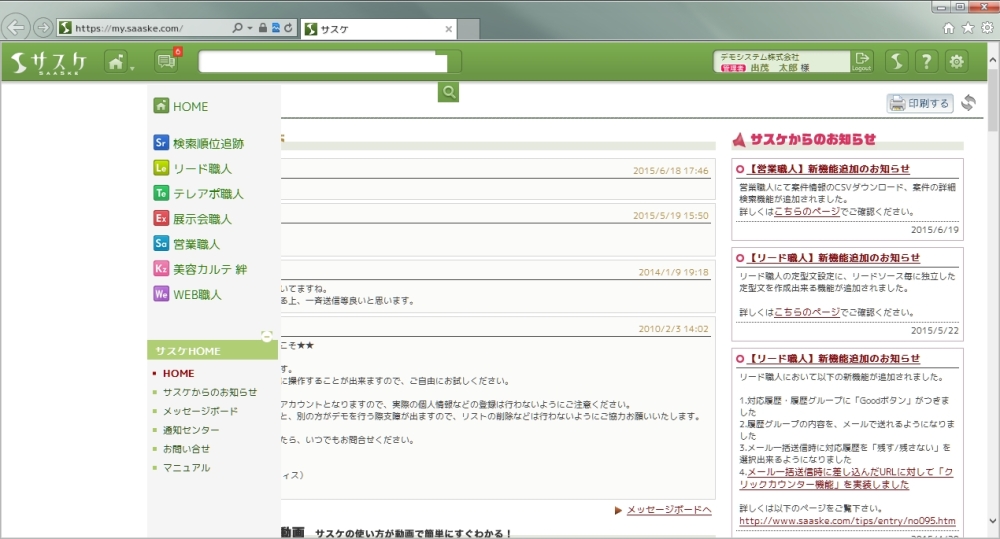Screen dimensions: 1000x539
Task: Click the header search input field
Action: coord(322,62)
